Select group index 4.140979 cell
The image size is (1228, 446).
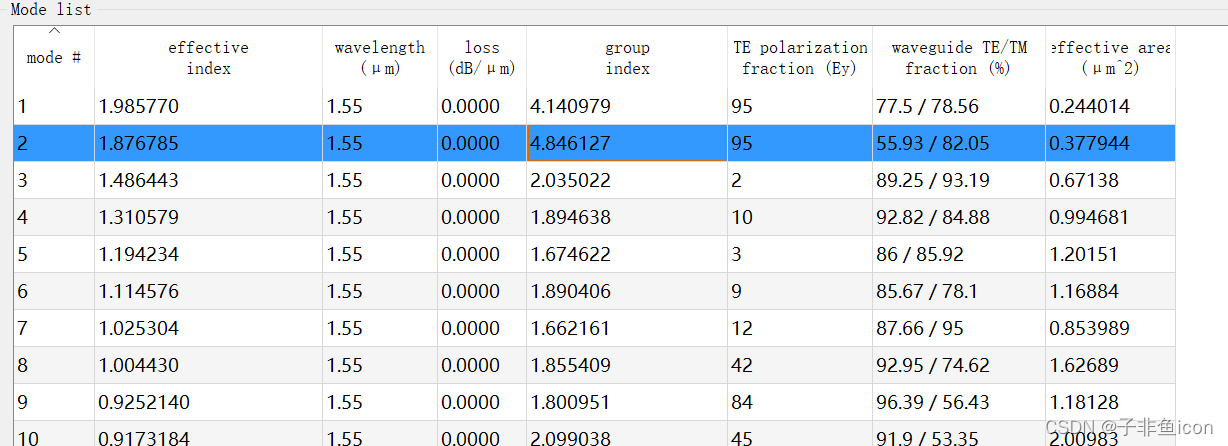tap(627, 106)
